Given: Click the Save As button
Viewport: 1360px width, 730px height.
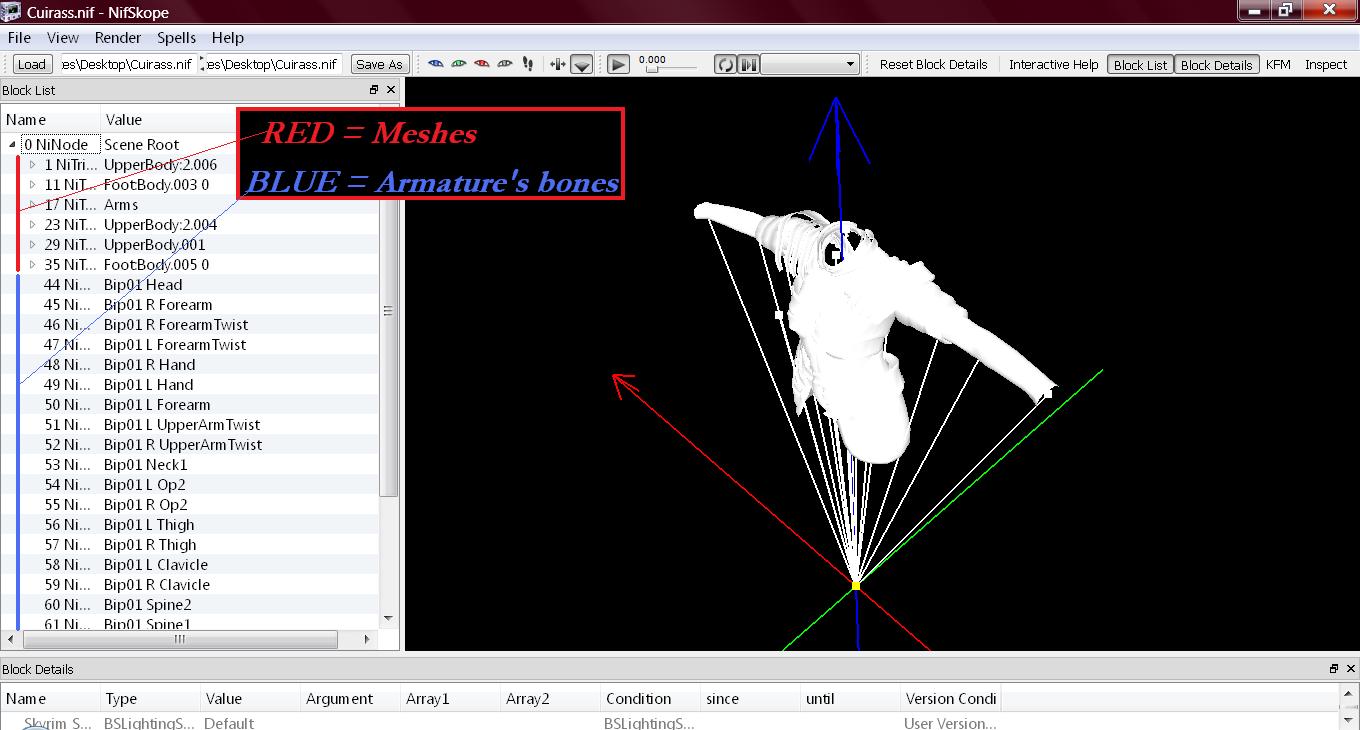Looking at the screenshot, I should tap(379, 65).
